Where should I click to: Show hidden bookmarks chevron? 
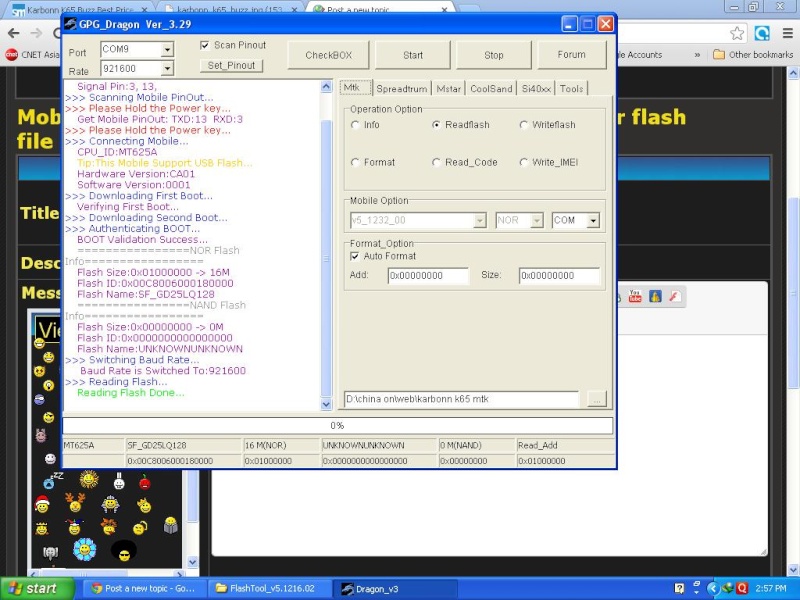pos(697,55)
